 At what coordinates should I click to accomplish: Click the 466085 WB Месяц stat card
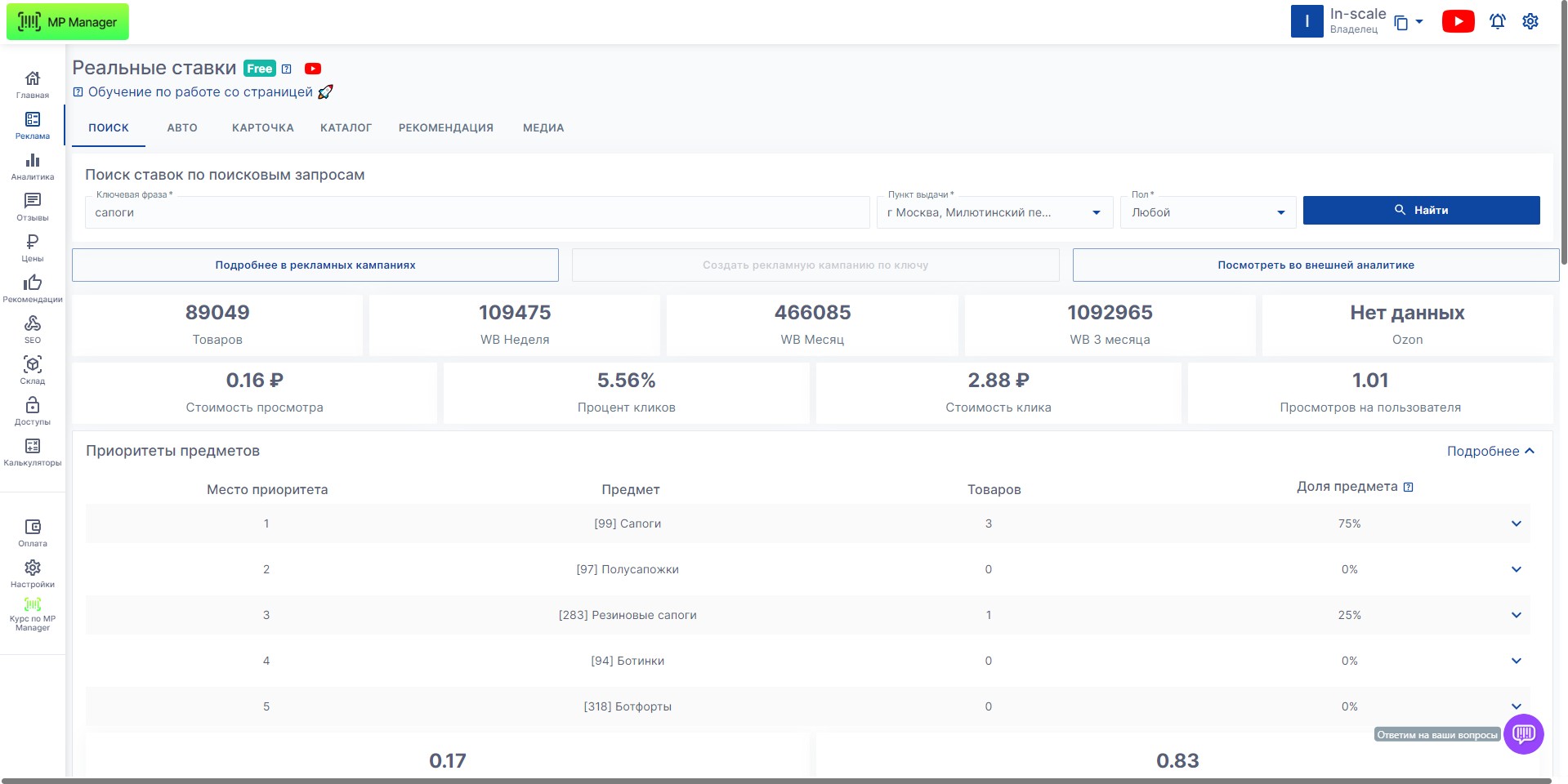pos(812,325)
